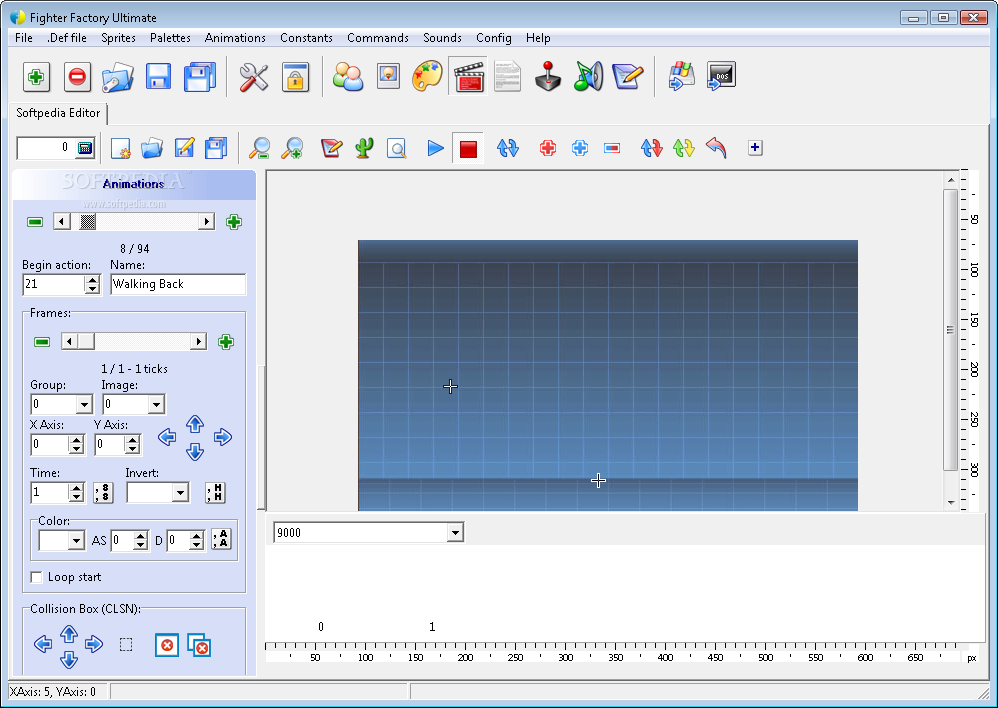
Task: Open the Invert dropdown
Action: tap(181, 493)
